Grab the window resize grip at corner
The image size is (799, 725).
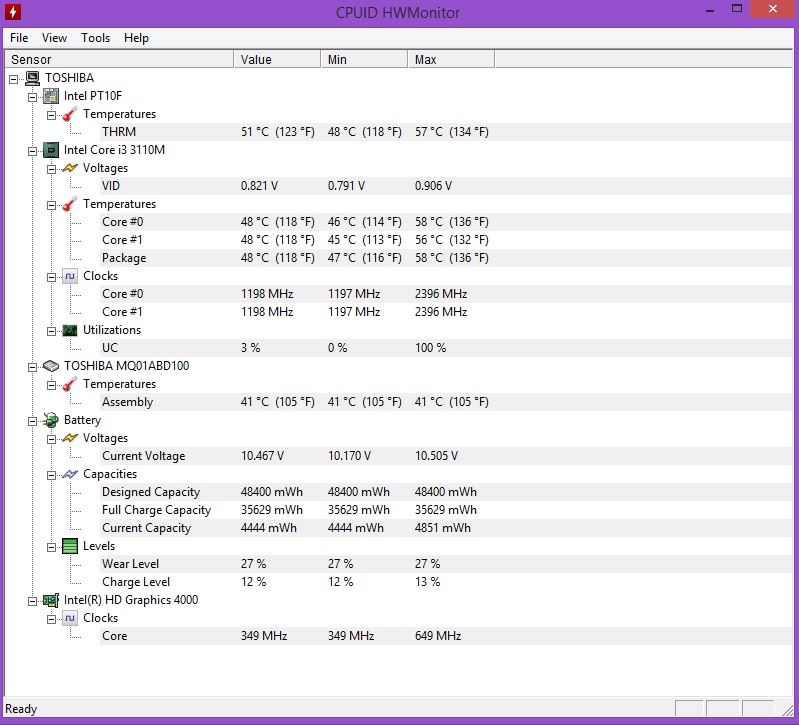[787, 709]
